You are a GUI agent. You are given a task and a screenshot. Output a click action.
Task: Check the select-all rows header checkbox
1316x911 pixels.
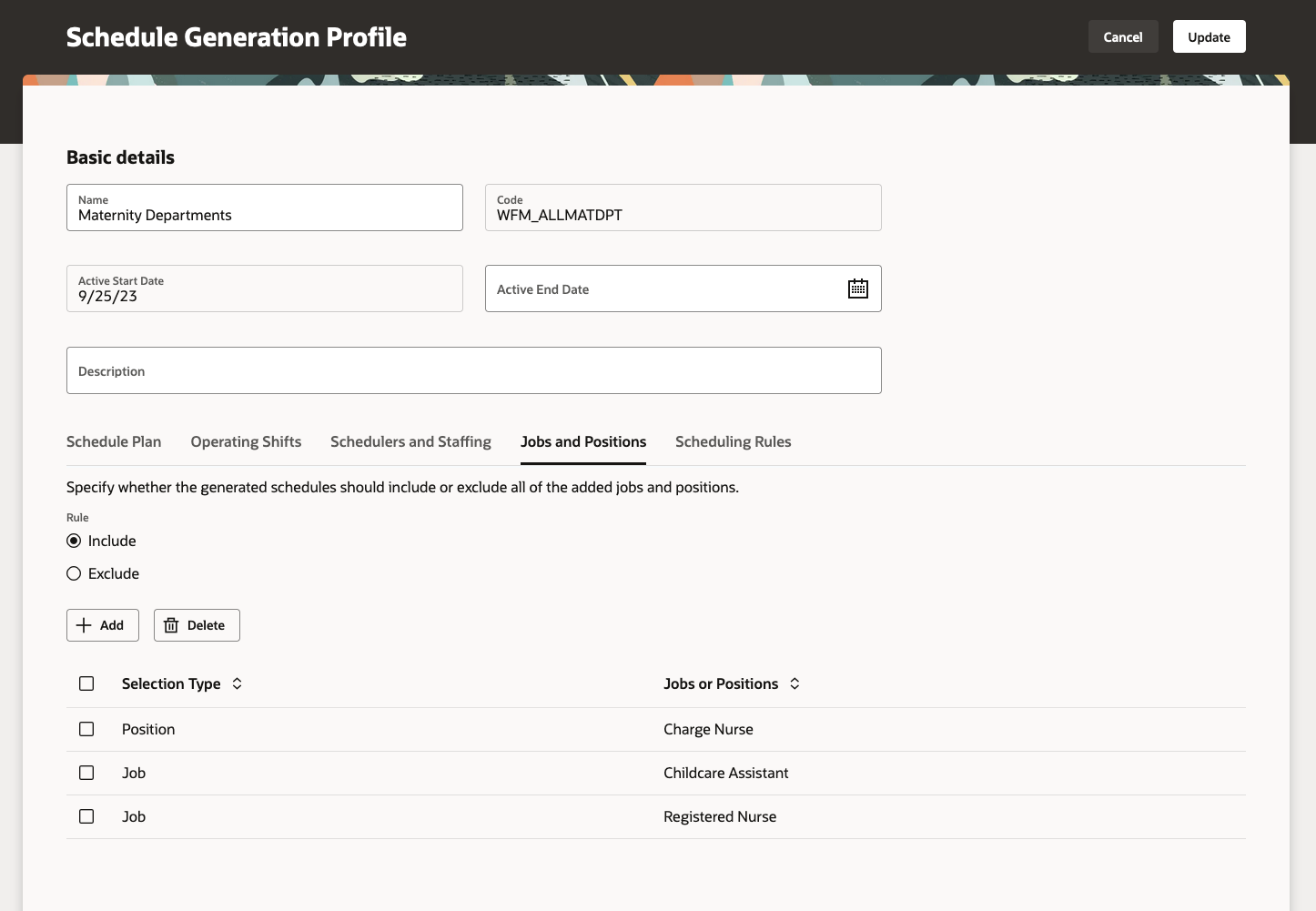[86, 683]
